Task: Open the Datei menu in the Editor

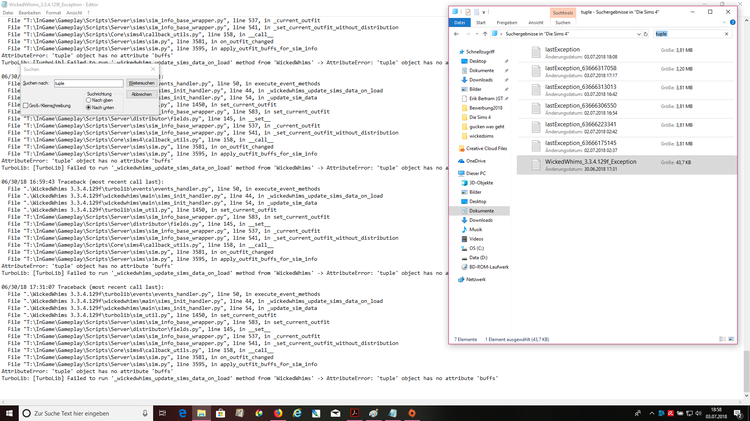Action: click(8, 13)
